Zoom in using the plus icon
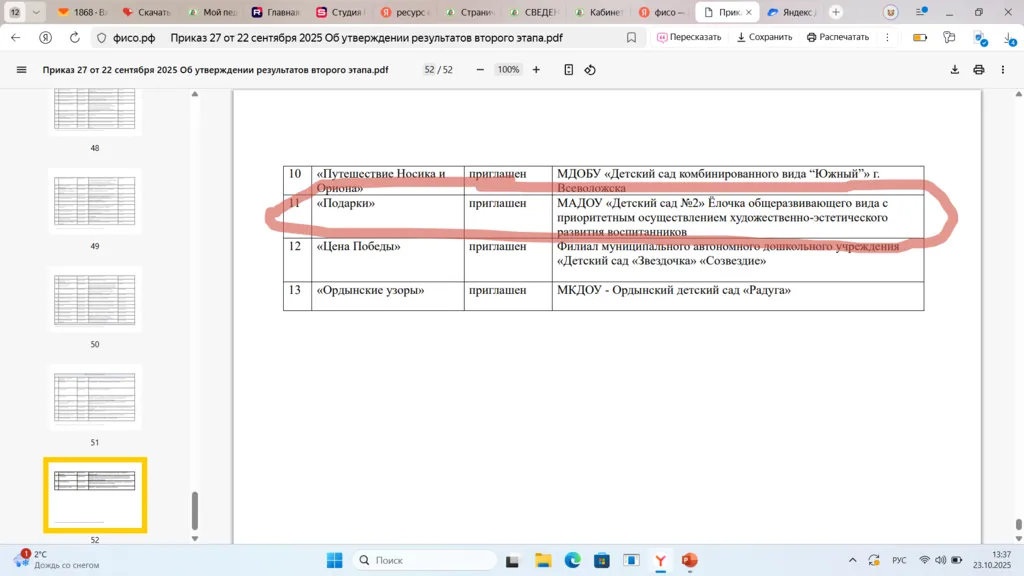 coord(536,70)
